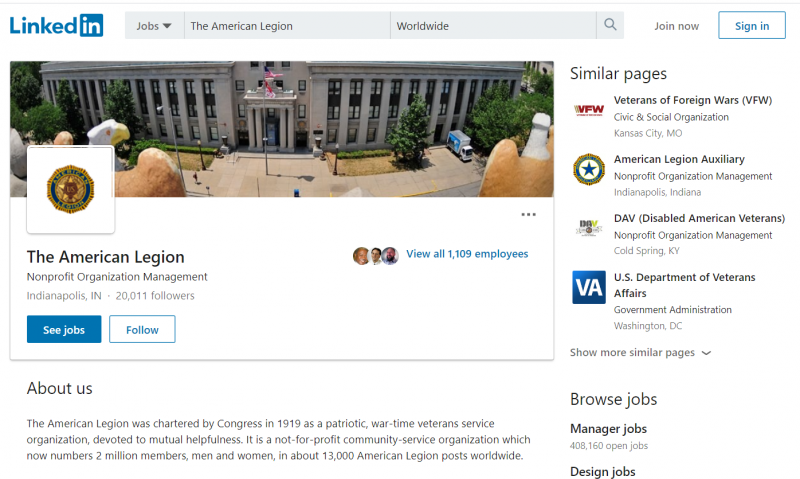Image resolution: width=800 pixels, height=479 pixels.
Task: Click Indianapolis, Indiana text under Auxiliary
Action: 657,192
